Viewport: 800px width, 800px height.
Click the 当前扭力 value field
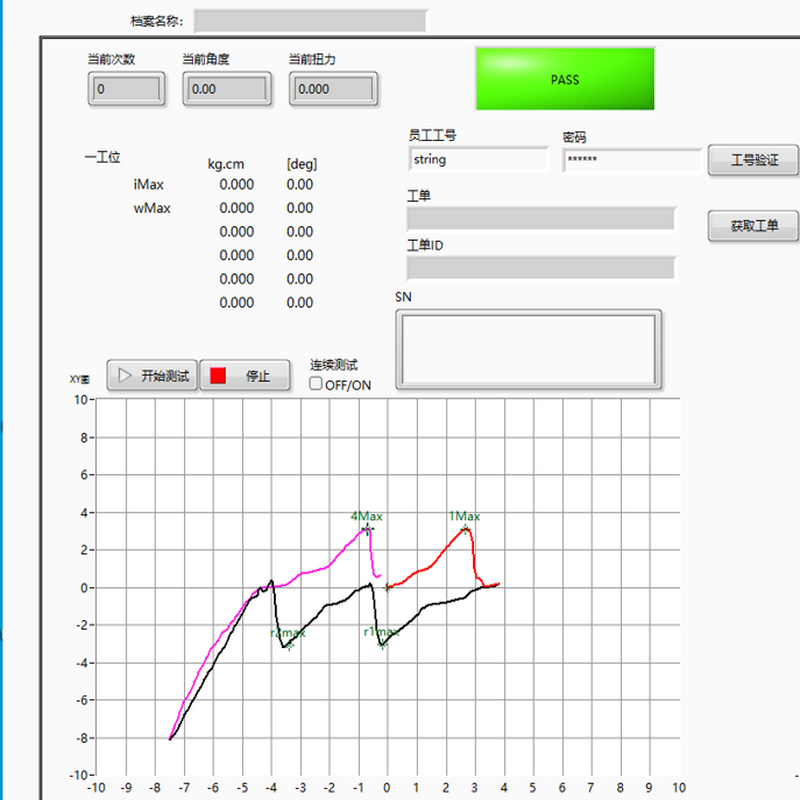[334, 89]
